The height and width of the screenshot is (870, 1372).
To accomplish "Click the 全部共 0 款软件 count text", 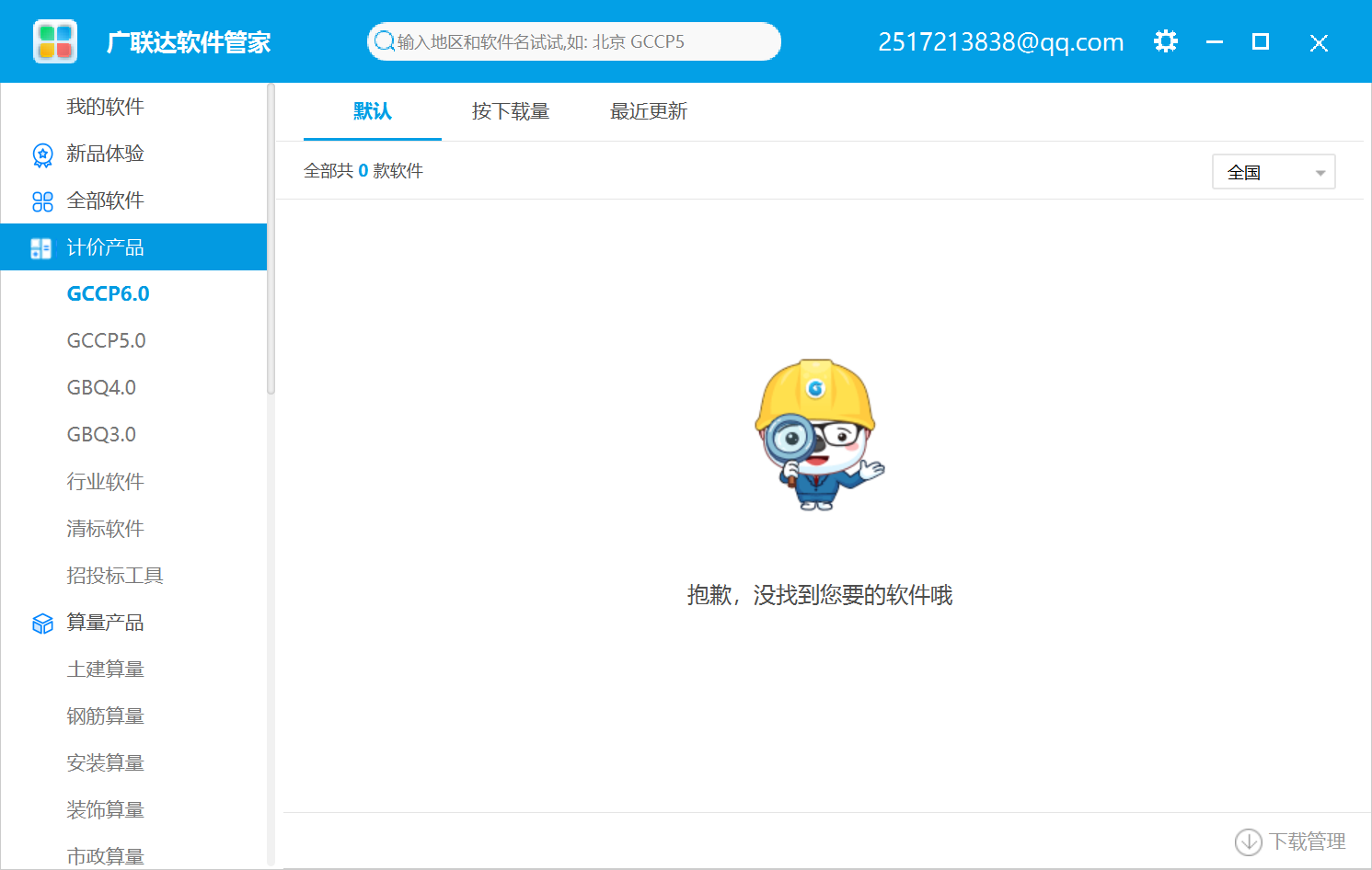I will (363, 171).
